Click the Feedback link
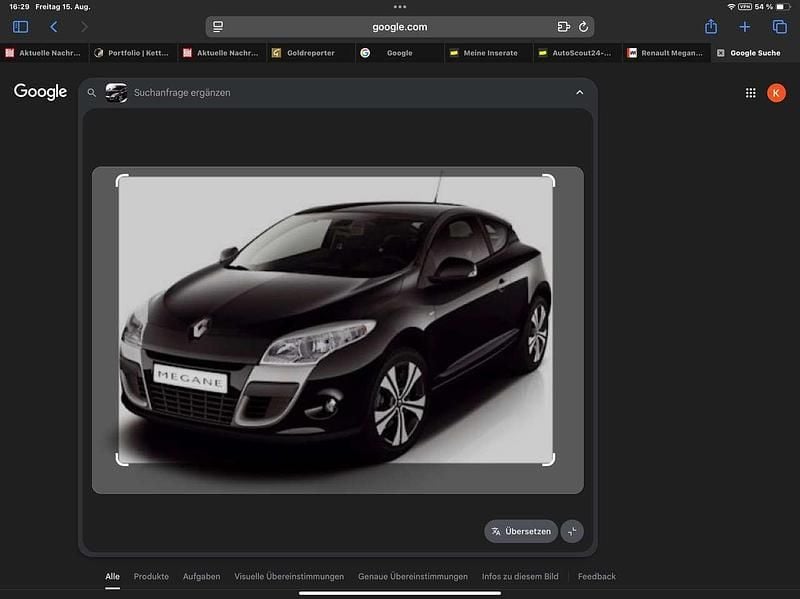The width and height of the screenshot is (800, 599). tap(596, 576)
